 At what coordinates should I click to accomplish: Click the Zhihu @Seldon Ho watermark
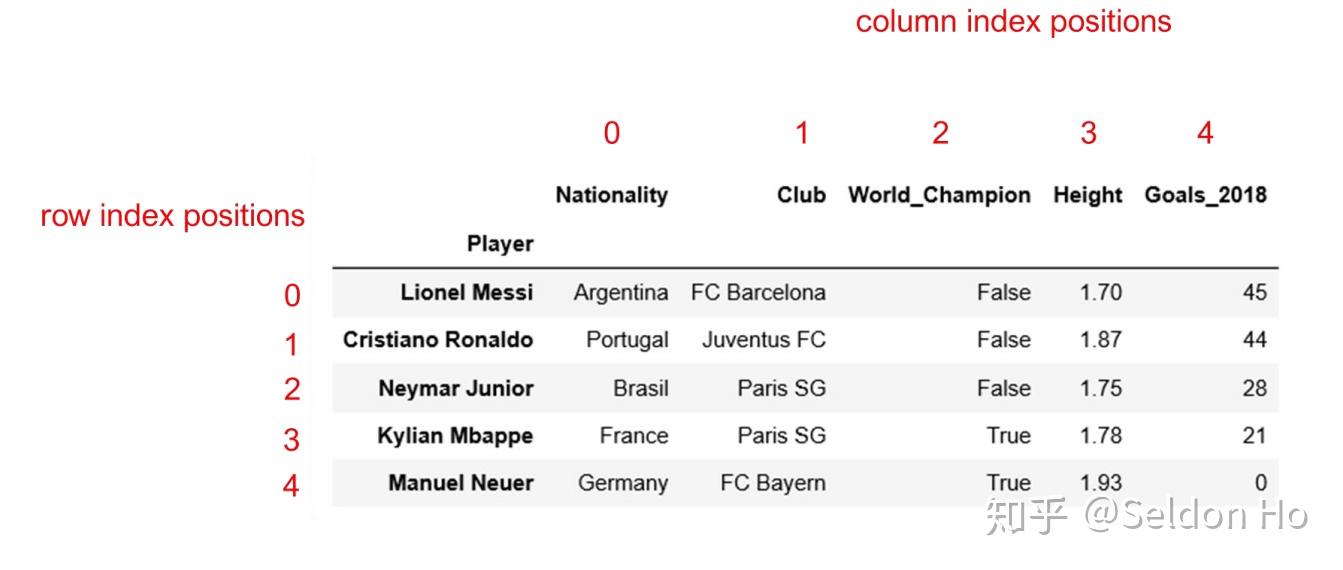pyautogui.click(x=1146, y=516)
